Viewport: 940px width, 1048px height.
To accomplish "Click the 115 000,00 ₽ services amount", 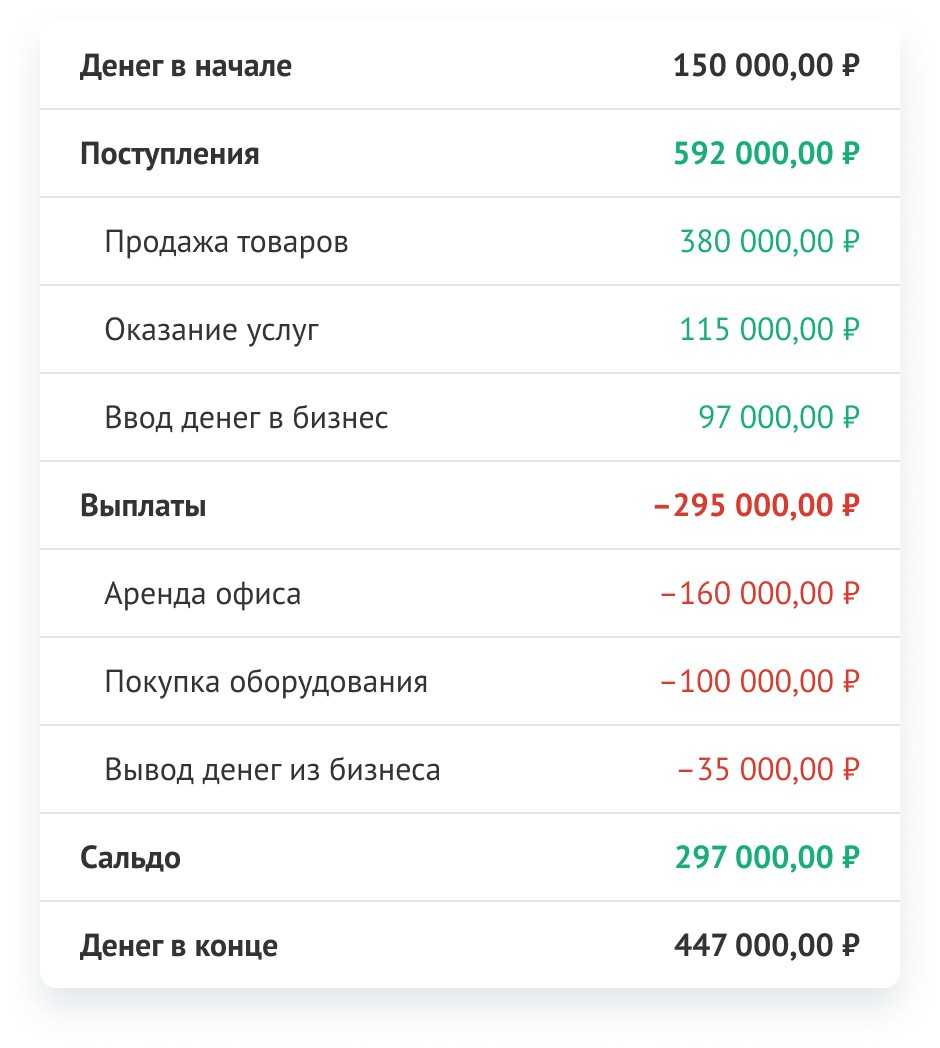I will click(x=769, y=331).
